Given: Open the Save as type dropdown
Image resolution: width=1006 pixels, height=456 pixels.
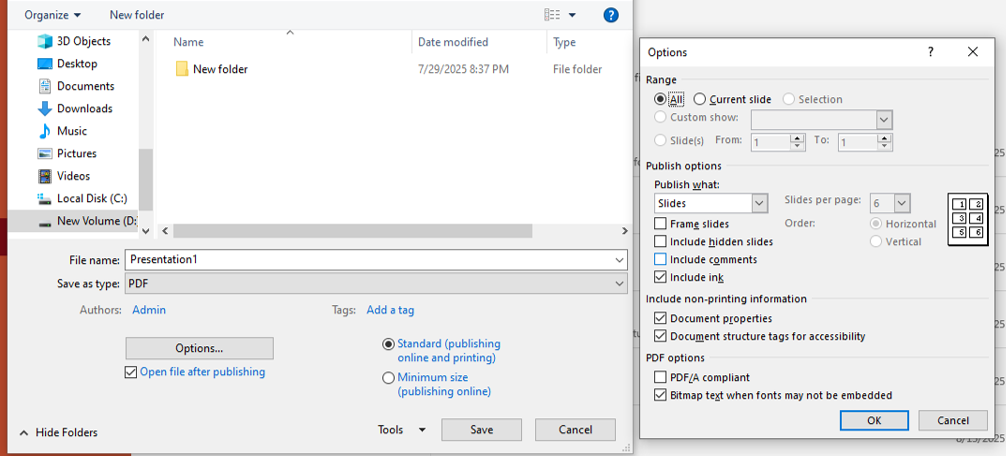Looking at the screenshot, I should [x=620, y=284].
